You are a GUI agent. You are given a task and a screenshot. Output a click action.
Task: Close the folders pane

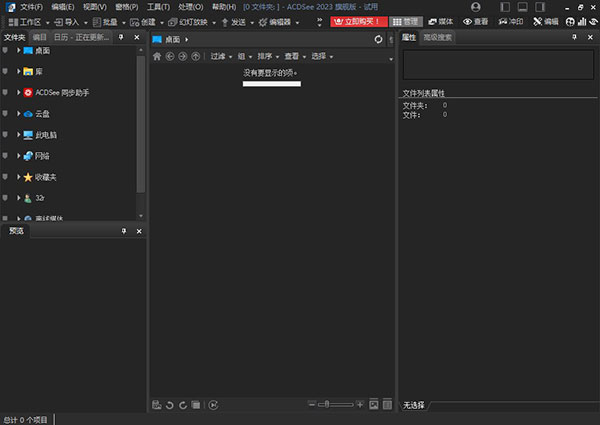point(137,37)
